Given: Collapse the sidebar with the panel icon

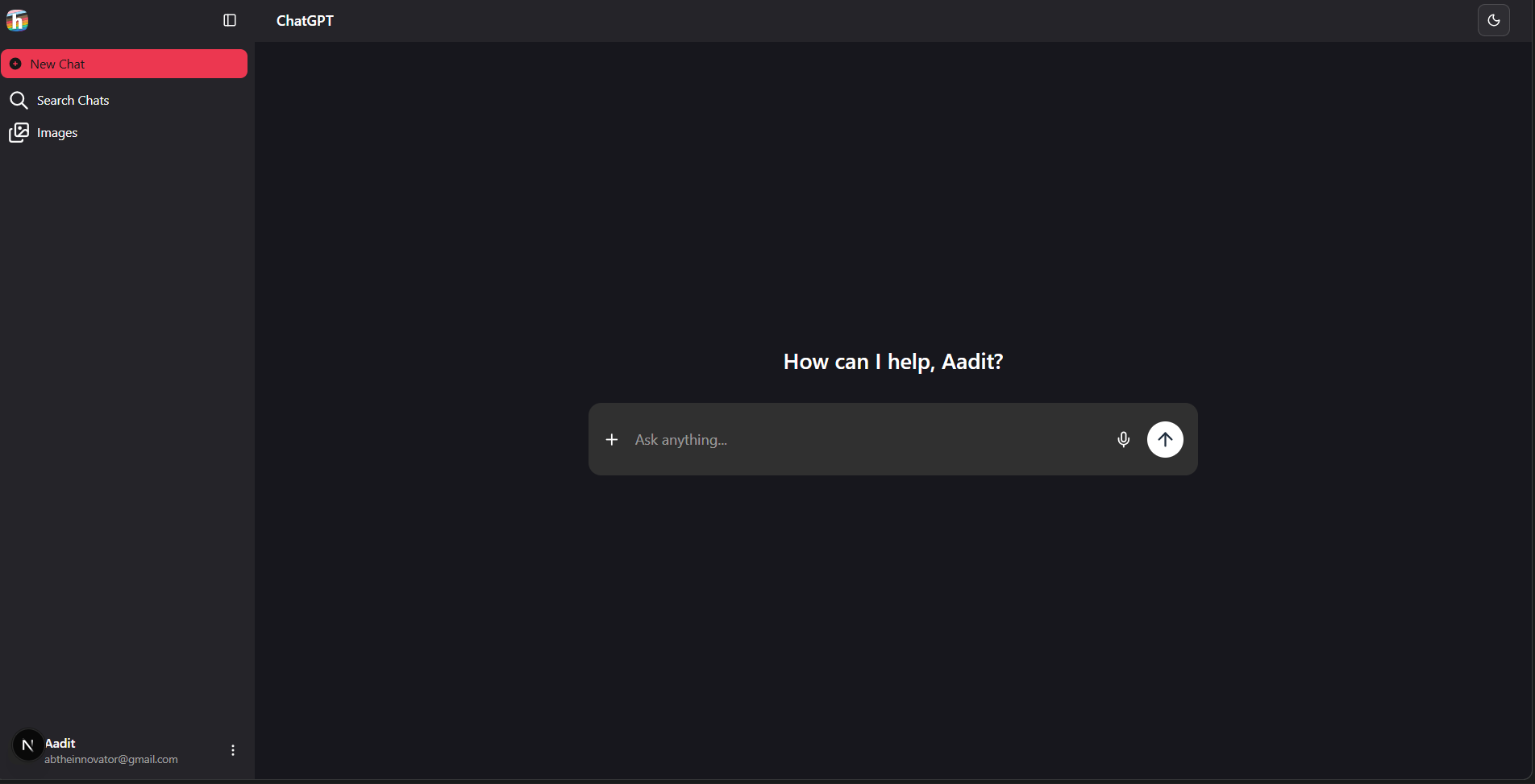Looking at the screenshot, I should click(x=230, y=20).
